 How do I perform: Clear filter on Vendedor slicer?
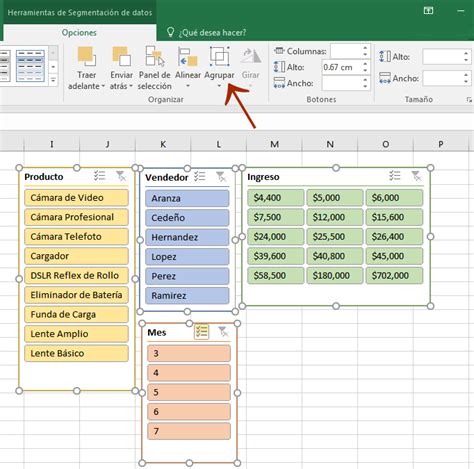[221, 176]
